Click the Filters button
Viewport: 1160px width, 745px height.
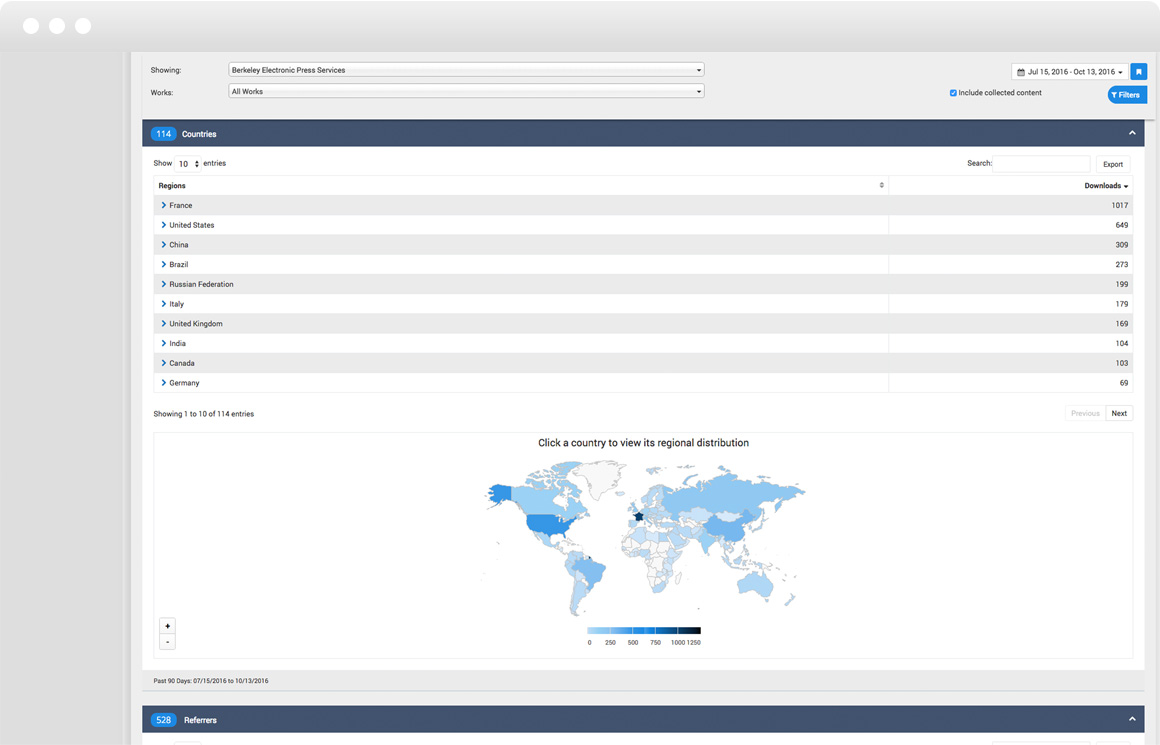tap(1126, 95)
